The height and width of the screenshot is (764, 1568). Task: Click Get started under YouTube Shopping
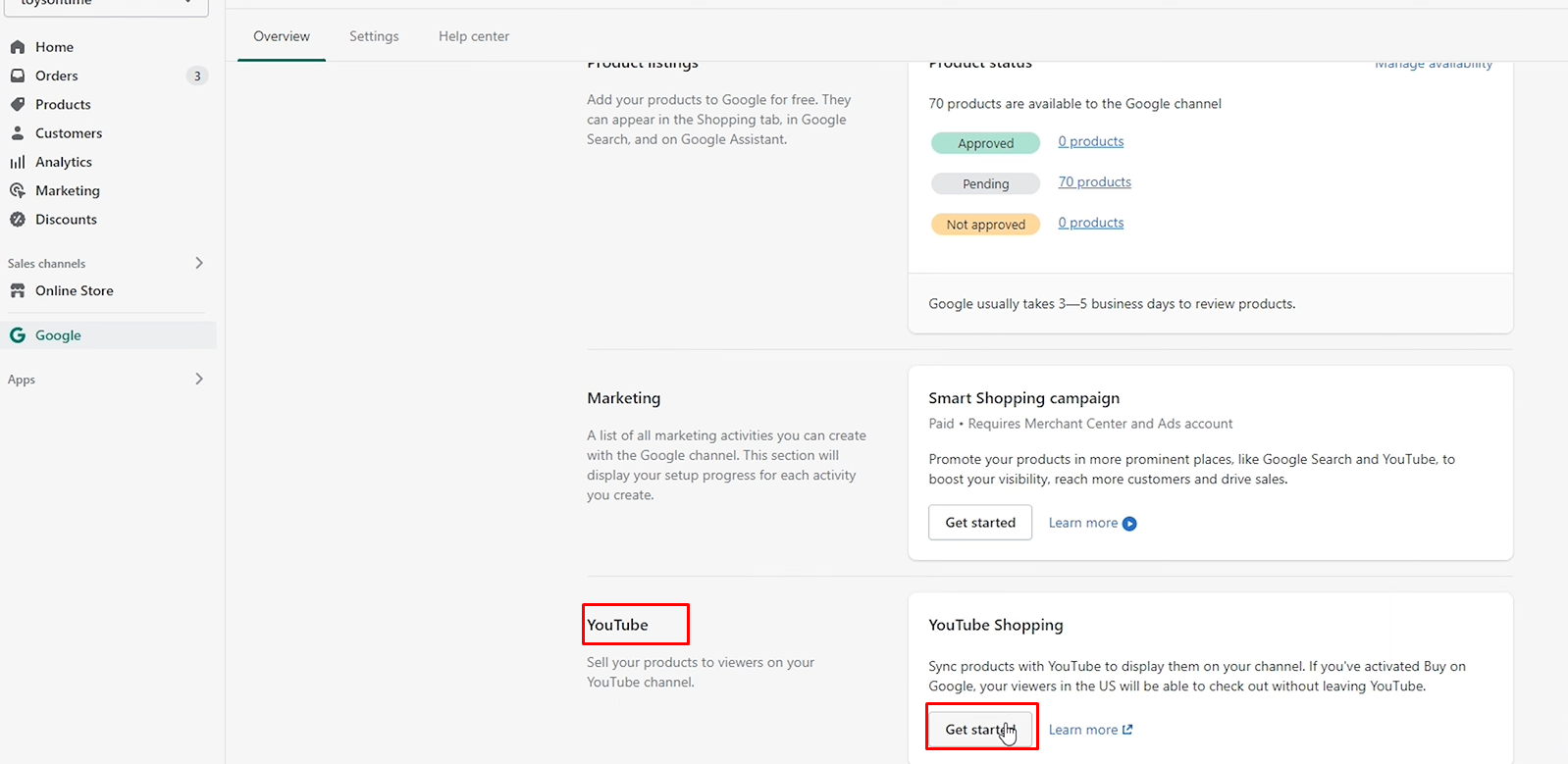980,729
